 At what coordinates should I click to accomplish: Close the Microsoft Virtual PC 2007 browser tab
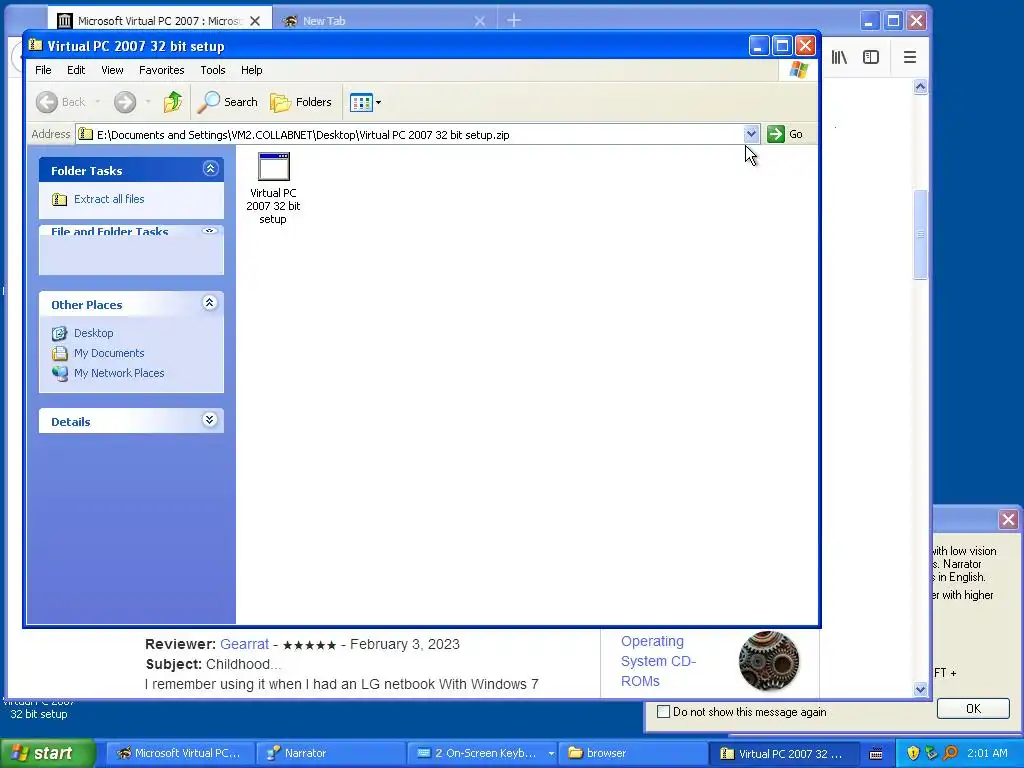coord(255,21)
